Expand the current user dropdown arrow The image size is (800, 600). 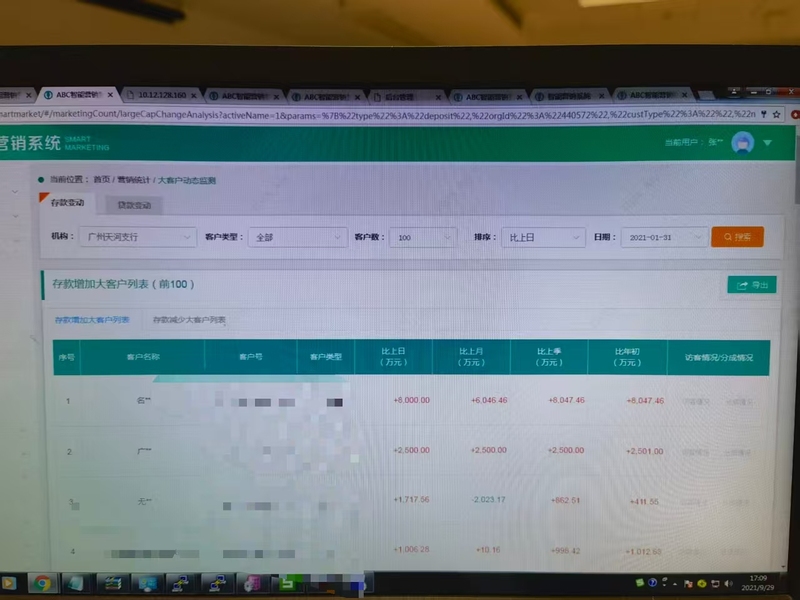(767, 143)
